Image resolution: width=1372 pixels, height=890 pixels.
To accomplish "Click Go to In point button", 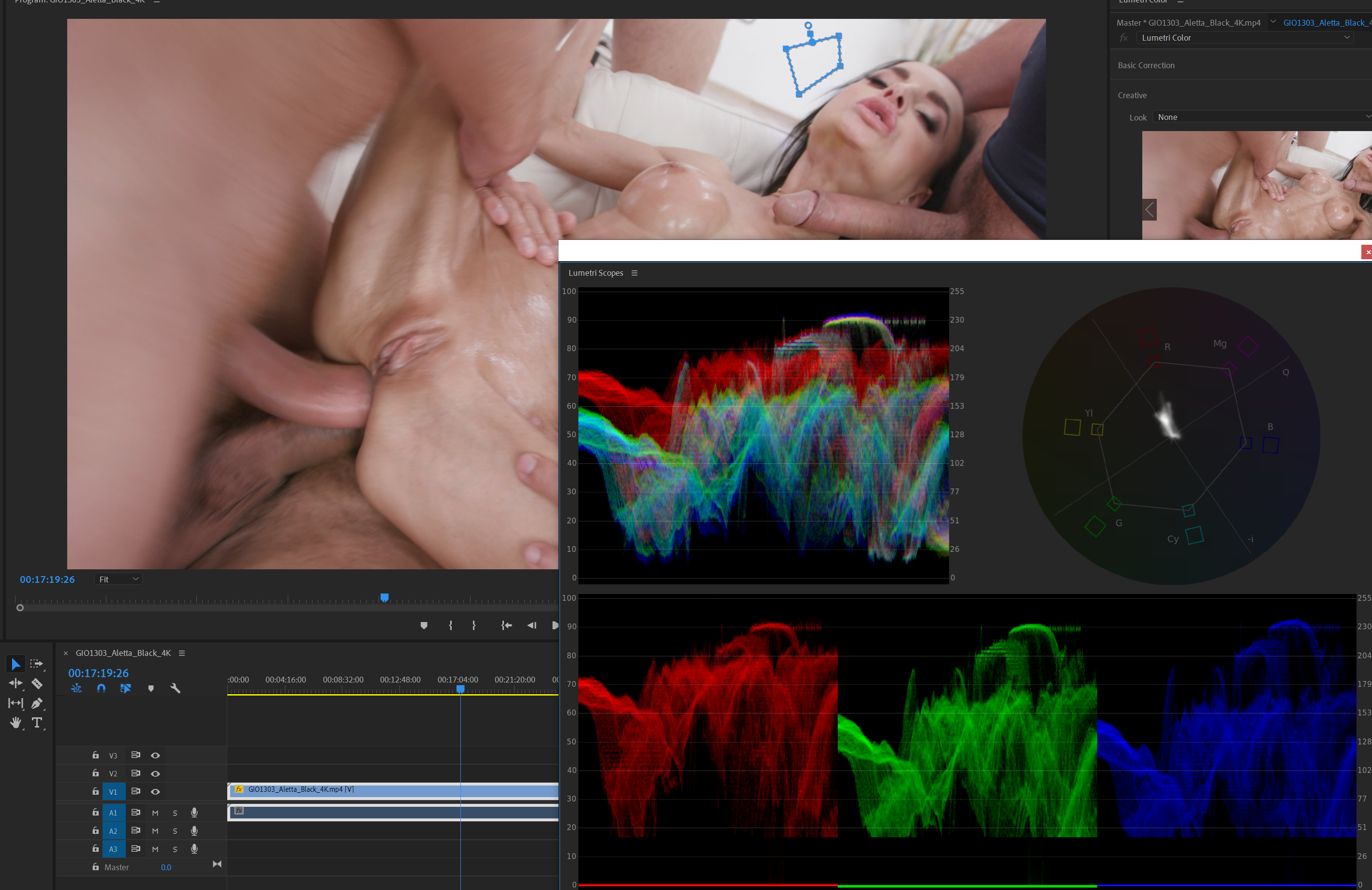I will pyautogui.click(x=506, y=625).
